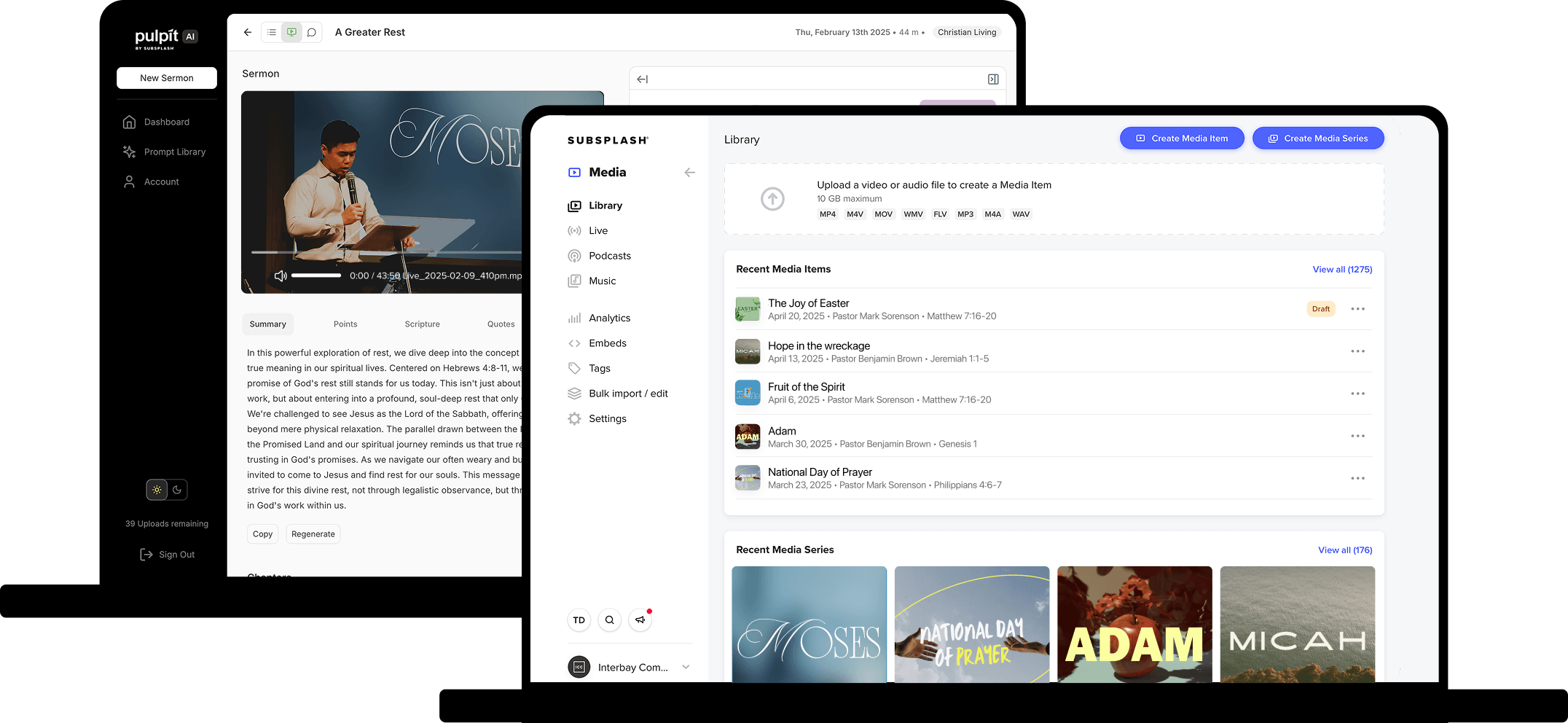Toggle the side panel layout icon in Pulpit
Viewport: 1568px width, 723px height.
(x=993, y=79)
